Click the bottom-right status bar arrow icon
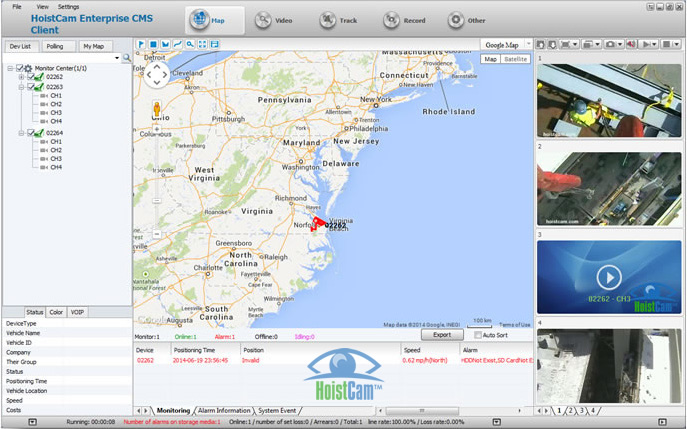687x429 pixels. click(662, 422)
